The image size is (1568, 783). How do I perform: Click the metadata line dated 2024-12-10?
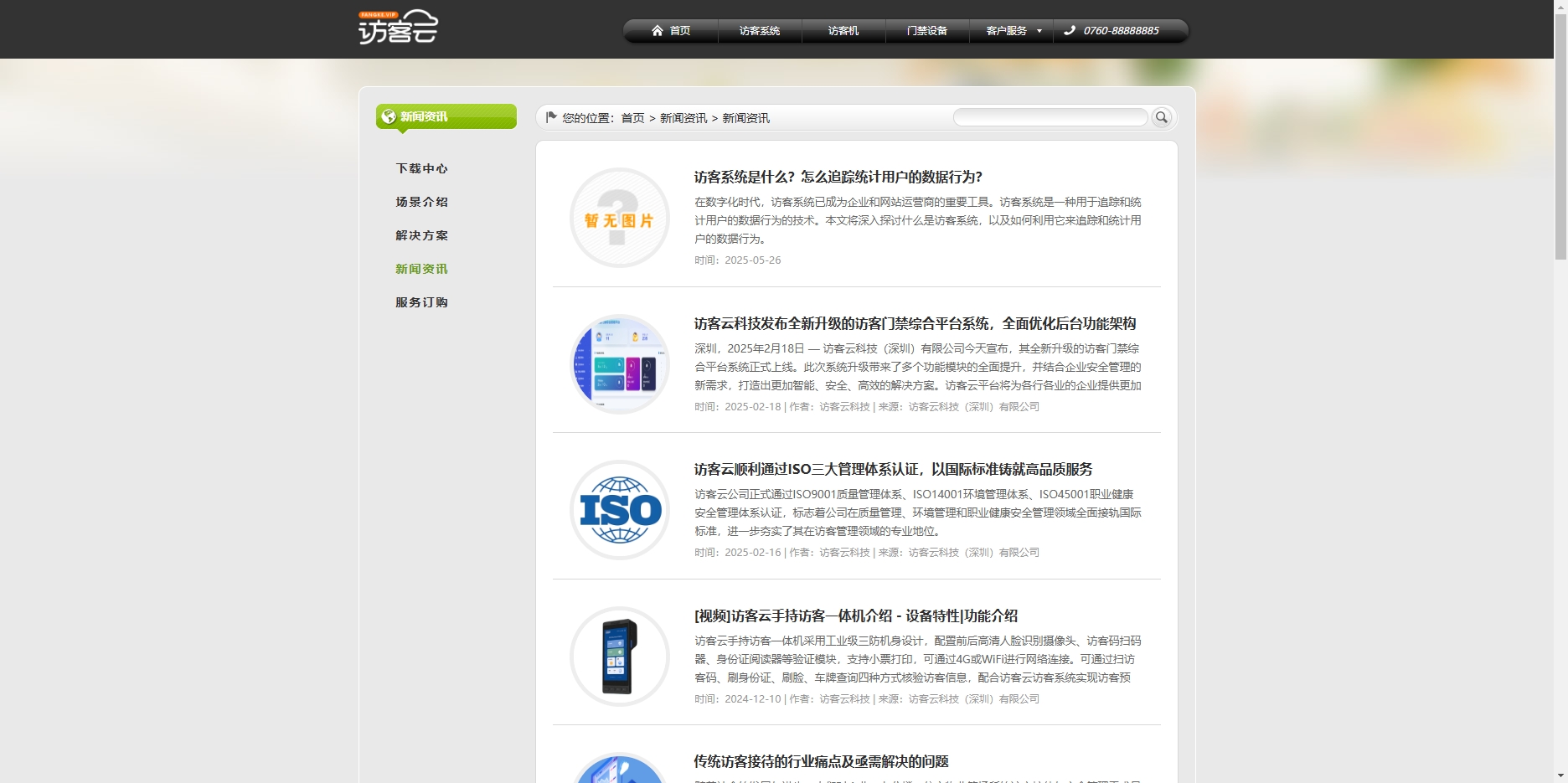867,699
